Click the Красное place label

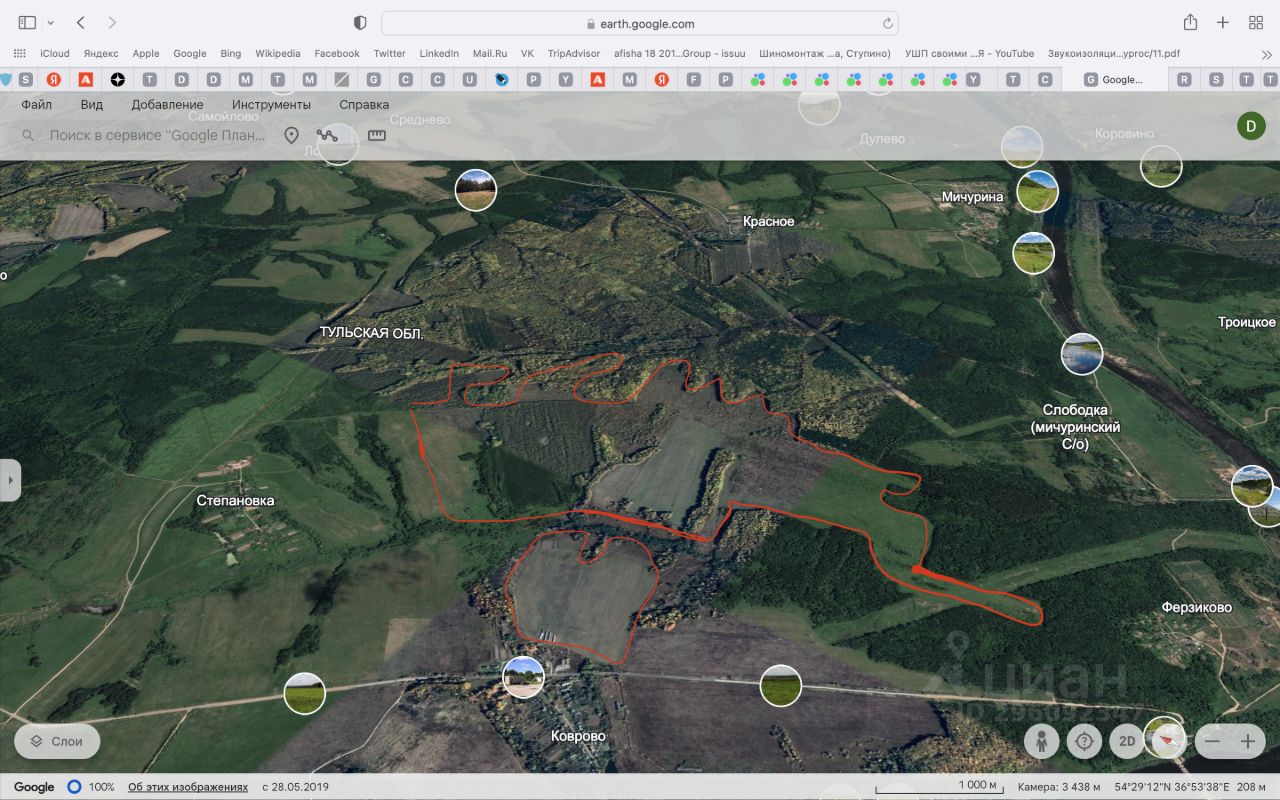click(769, 221)
